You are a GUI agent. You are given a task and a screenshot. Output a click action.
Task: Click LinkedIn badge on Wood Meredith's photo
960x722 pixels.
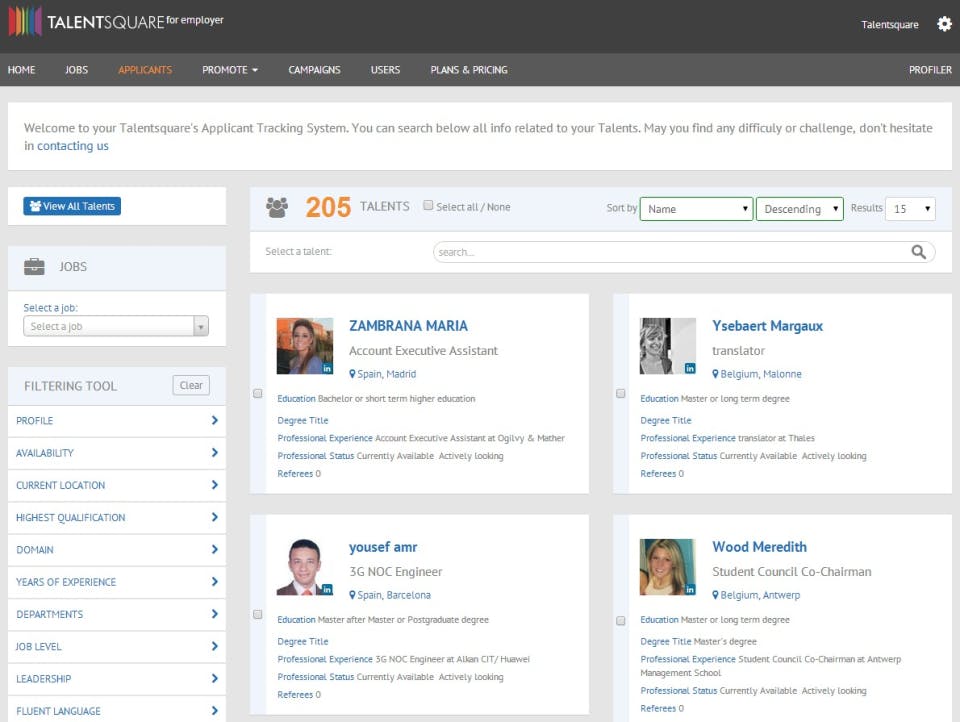click(690, 589)
